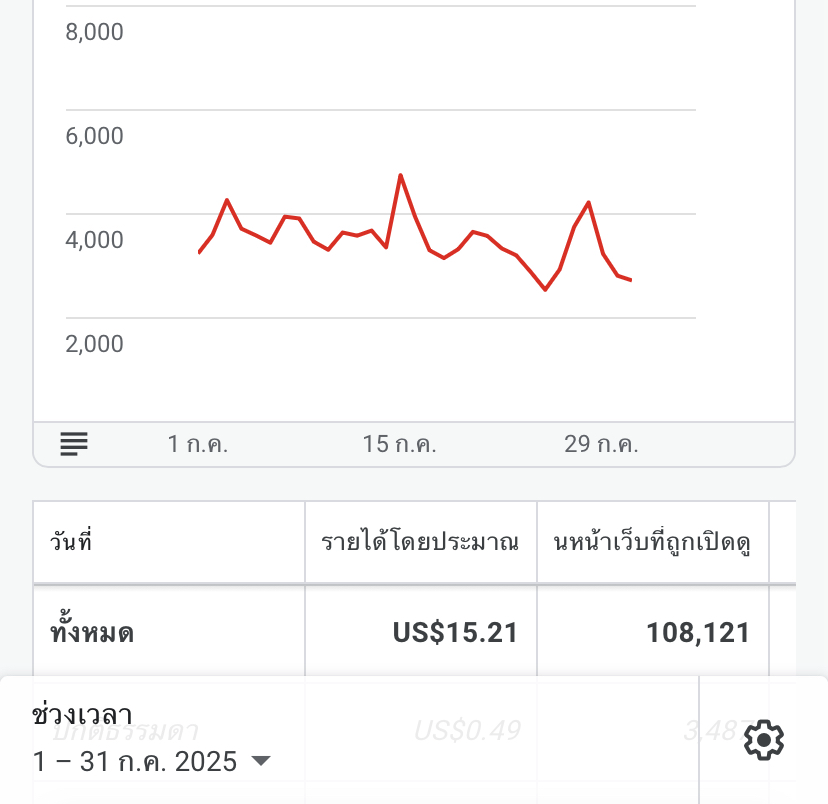Click the 15 ก.ค. axis date label
This screenshot has height=804, width=828.
point(399,444)
